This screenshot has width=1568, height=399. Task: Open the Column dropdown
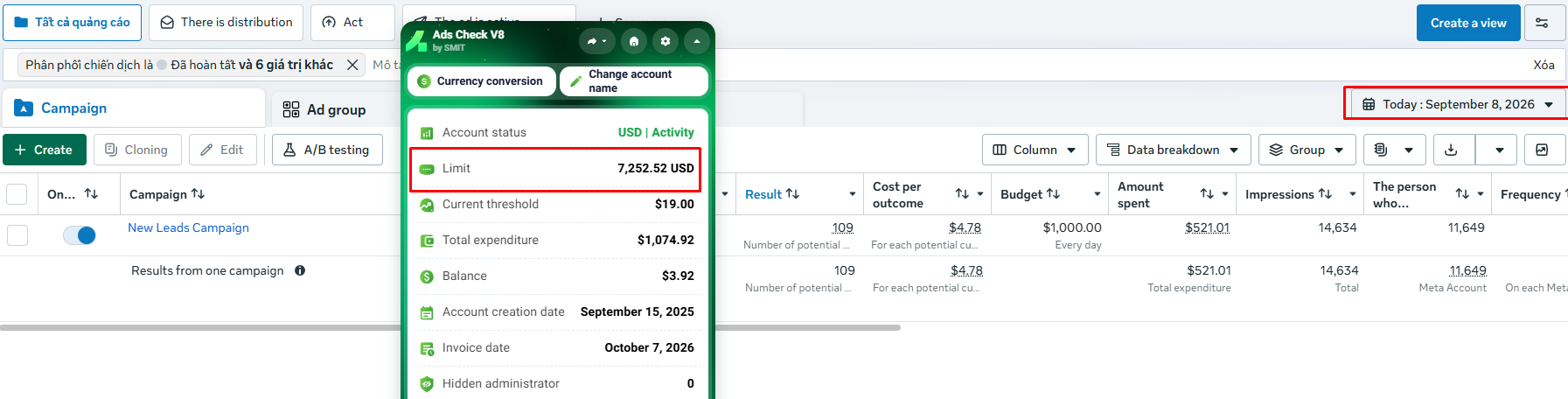[x=1035, y=150]
